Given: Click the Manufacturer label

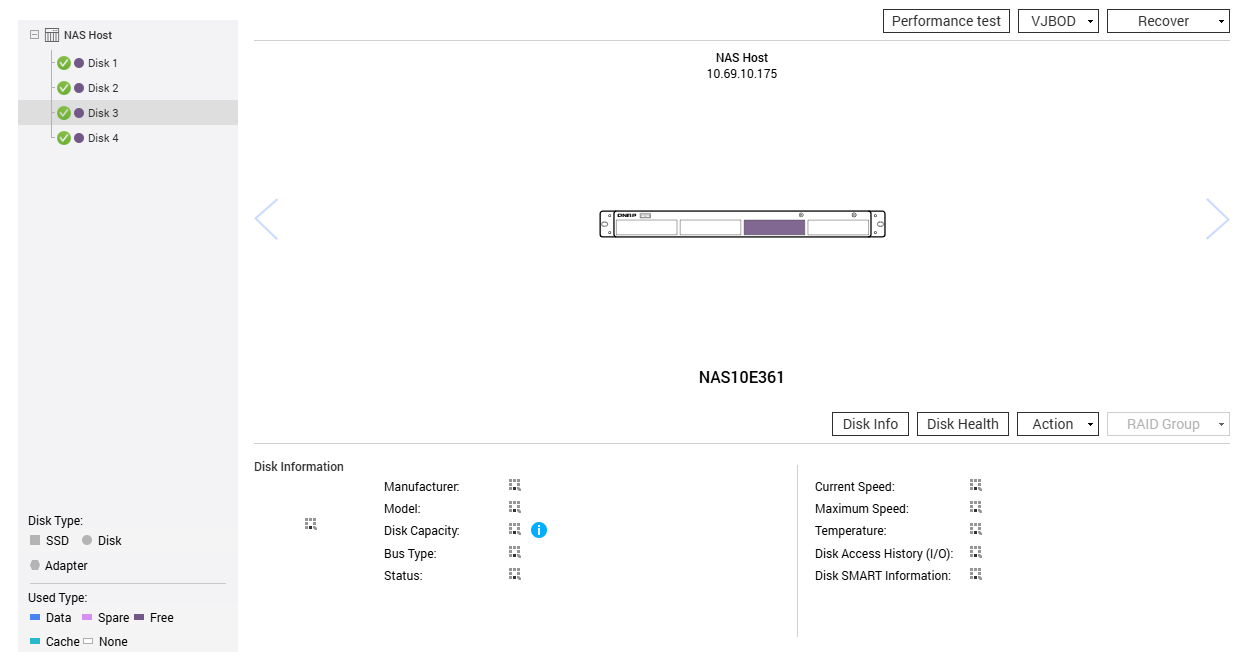Looking at the screenshot, I should [421, 487].
